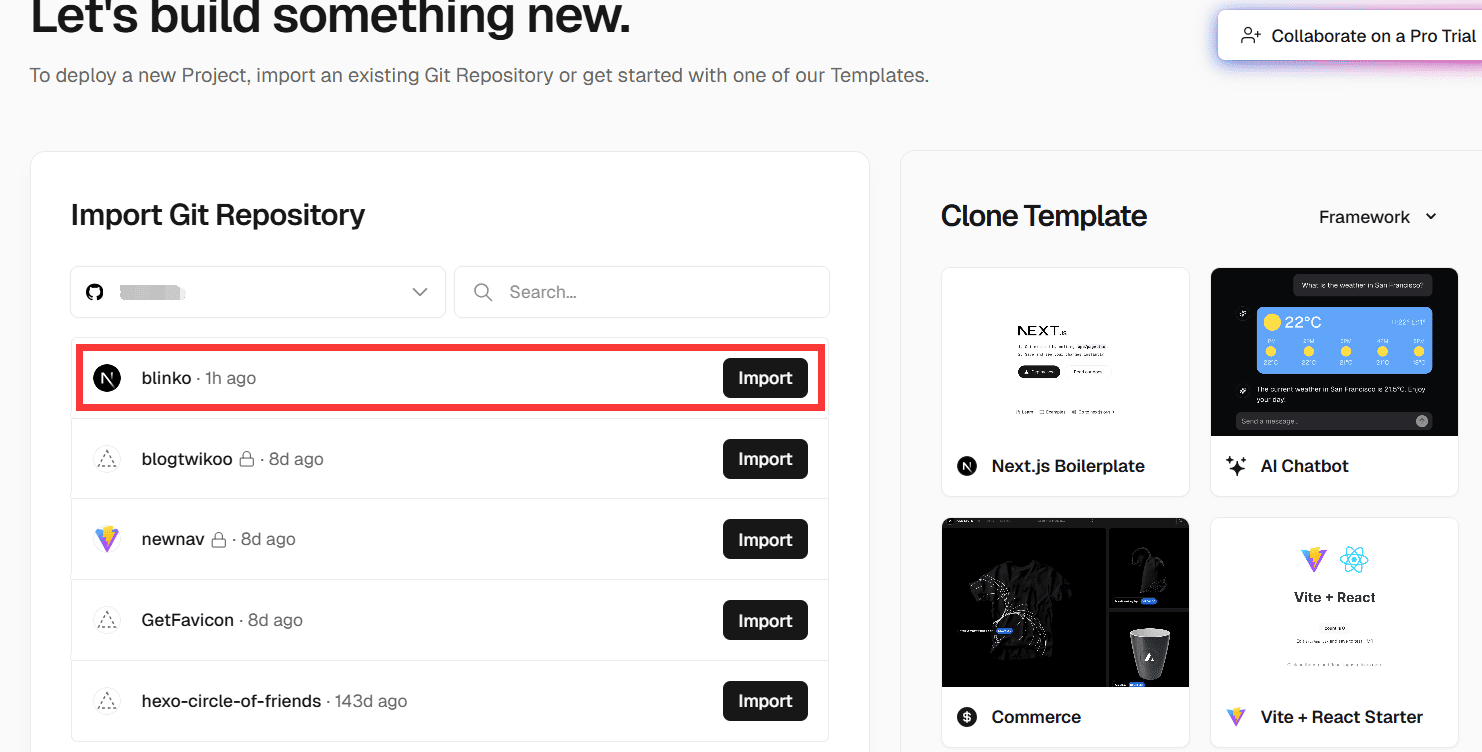The width and height of the screenshot is (1482, 752).
Task: Open the AI Chatbot template thumbnail
Action: pyautogui.click(x=1334, y=352)
